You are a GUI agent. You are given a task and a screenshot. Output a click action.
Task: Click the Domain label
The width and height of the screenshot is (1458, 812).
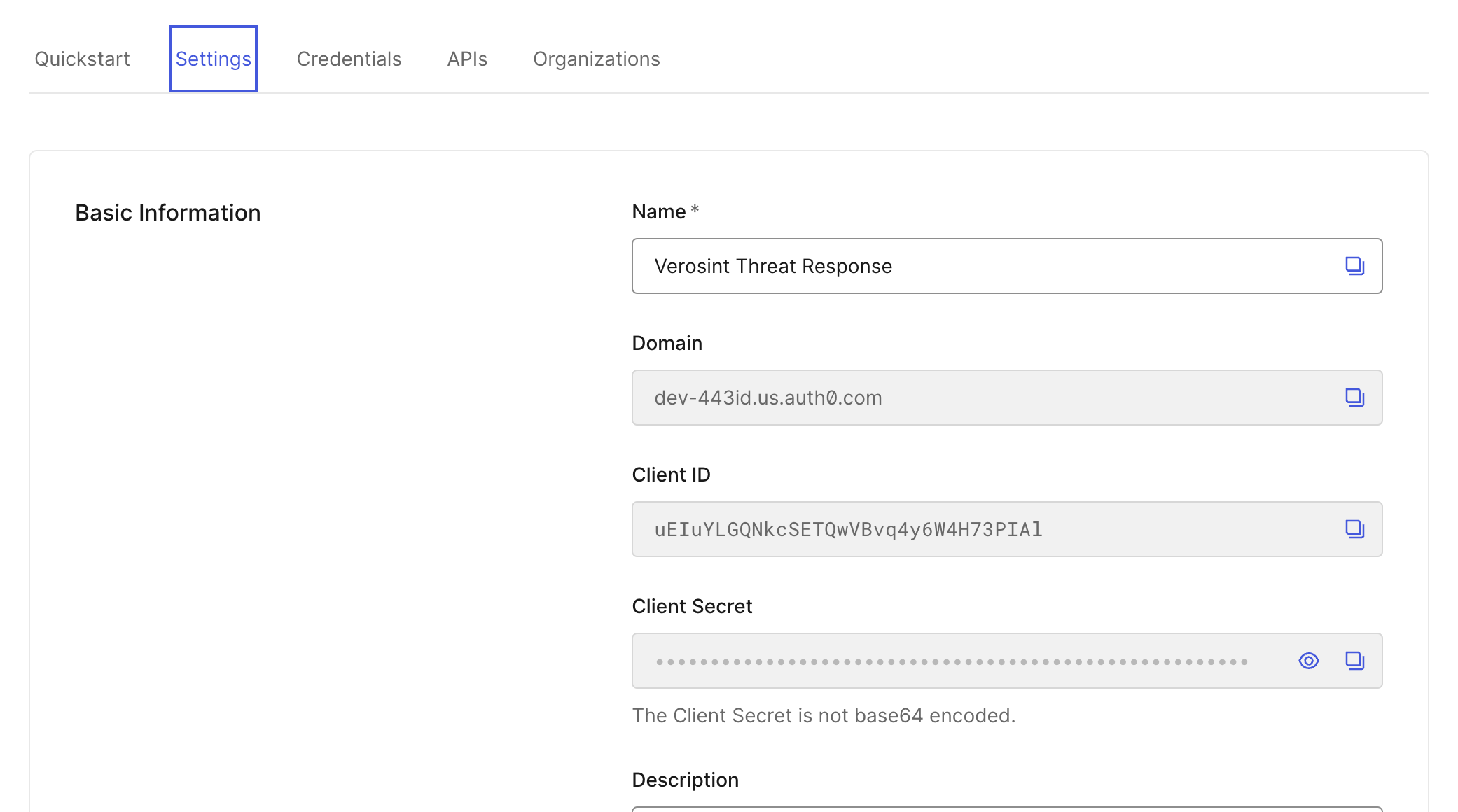point(667,343)
